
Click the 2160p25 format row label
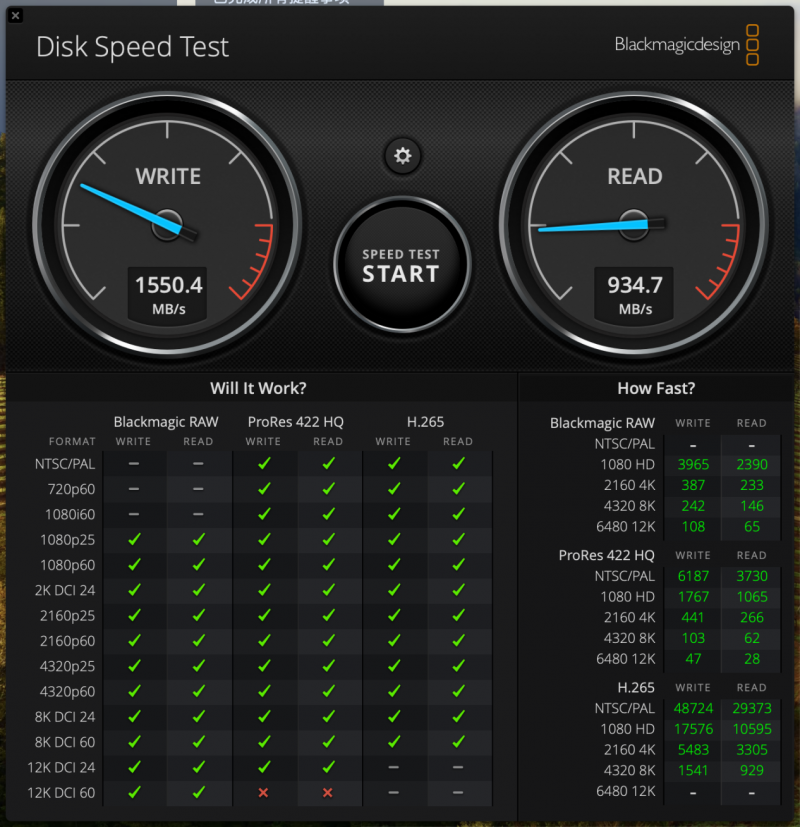68,616
